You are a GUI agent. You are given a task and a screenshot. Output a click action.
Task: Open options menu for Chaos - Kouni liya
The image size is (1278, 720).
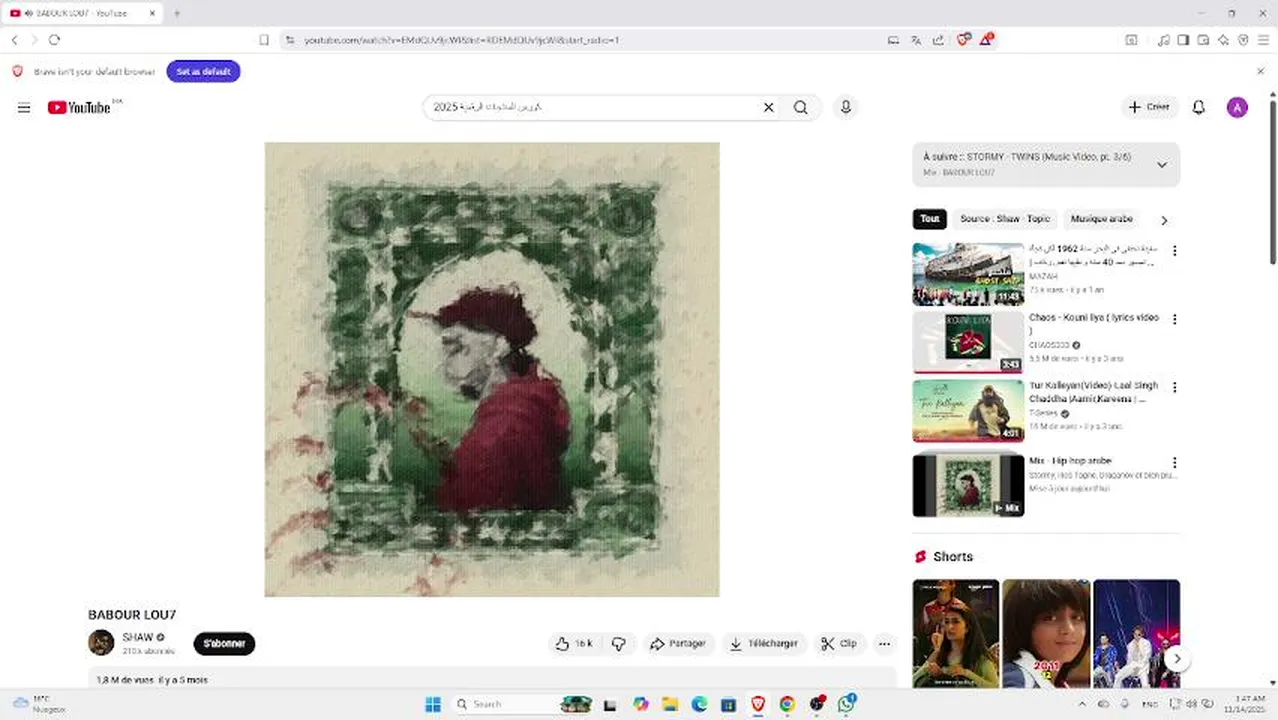tap(1174, 320)
